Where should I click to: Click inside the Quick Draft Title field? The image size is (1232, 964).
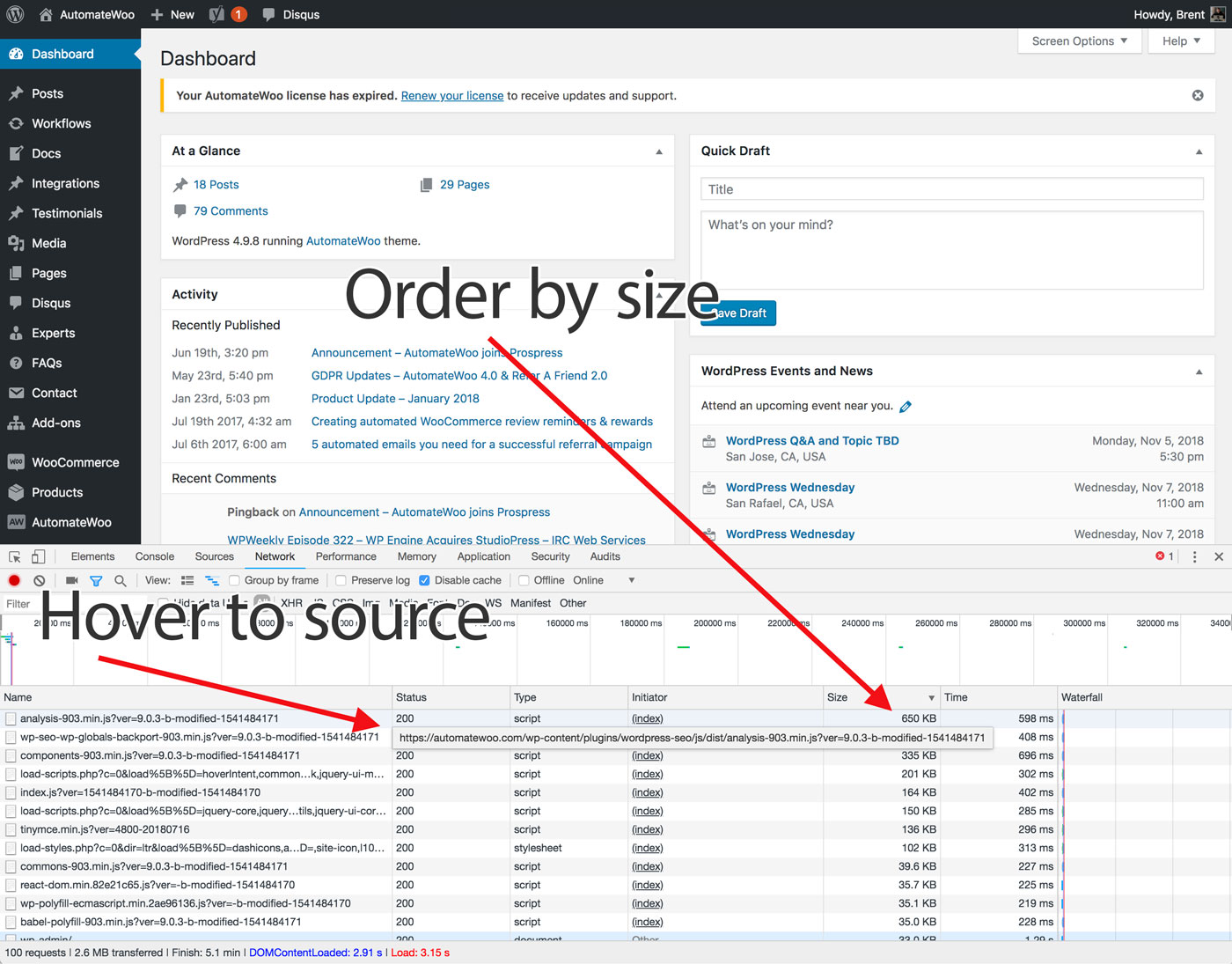(x=950, y=188)
